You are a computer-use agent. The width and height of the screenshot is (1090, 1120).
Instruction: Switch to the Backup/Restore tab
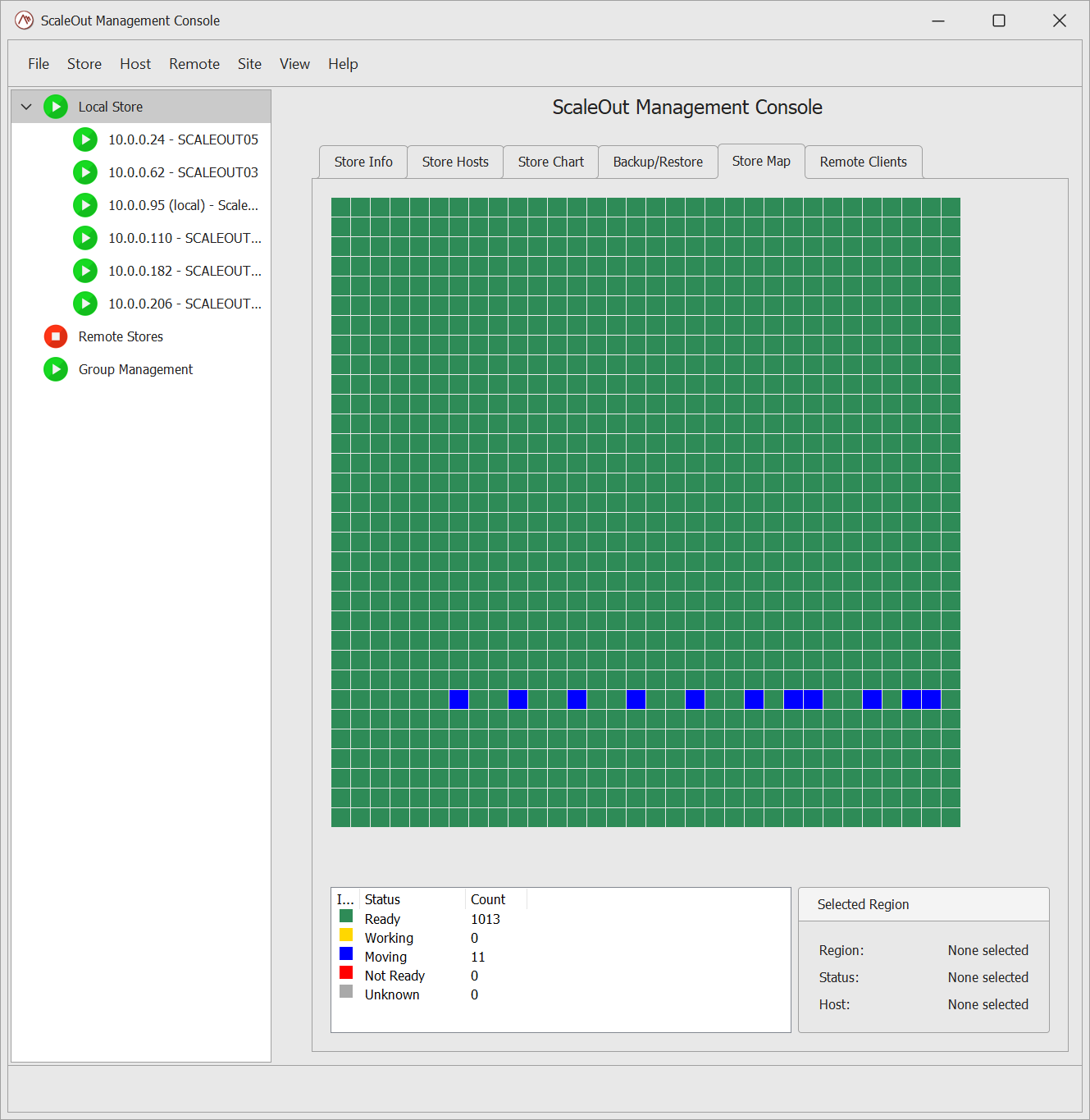[658, 162]
